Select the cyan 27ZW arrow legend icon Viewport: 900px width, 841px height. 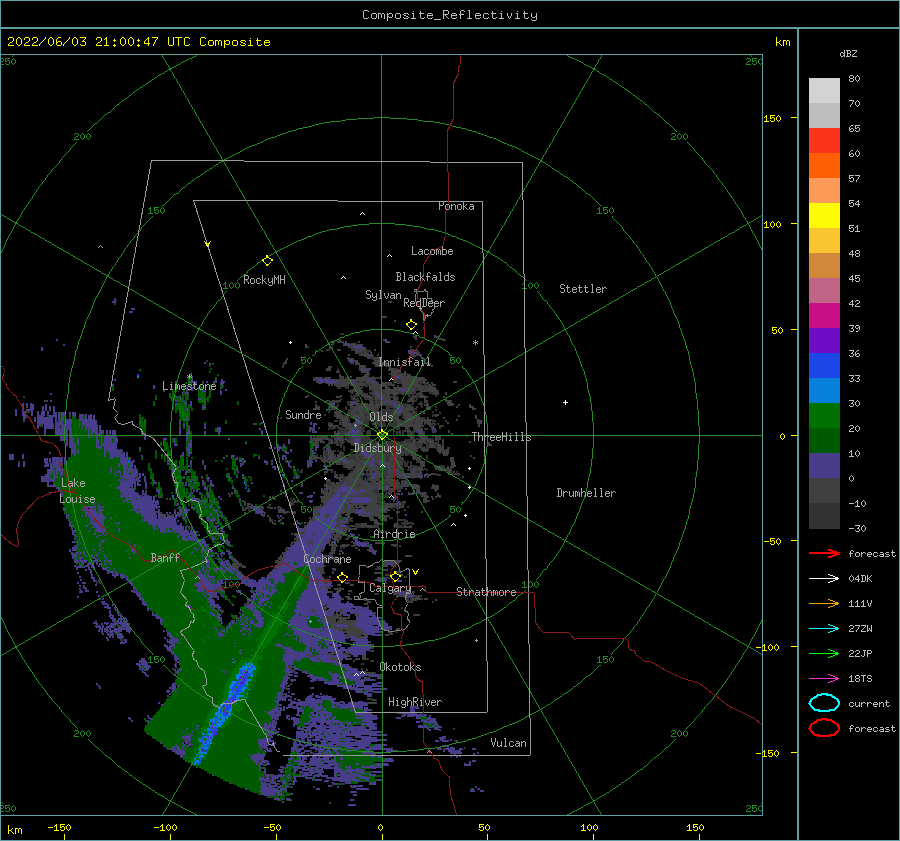pos(824,629)
